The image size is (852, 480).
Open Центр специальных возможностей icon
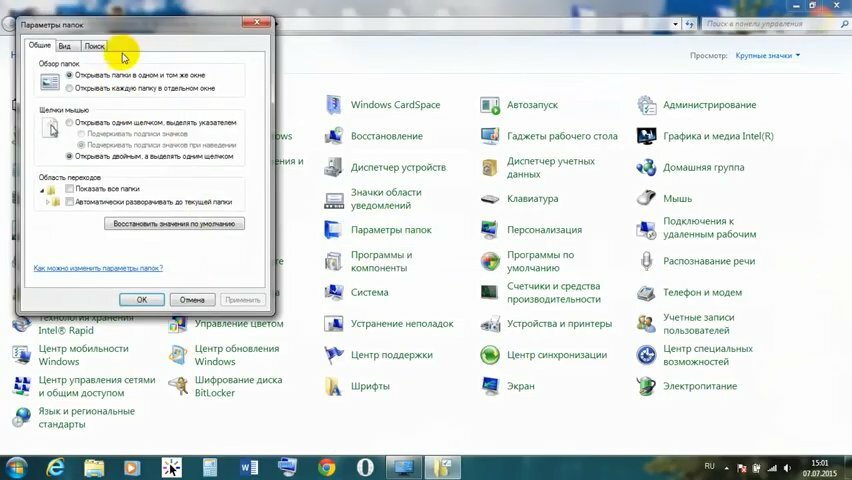646,355
